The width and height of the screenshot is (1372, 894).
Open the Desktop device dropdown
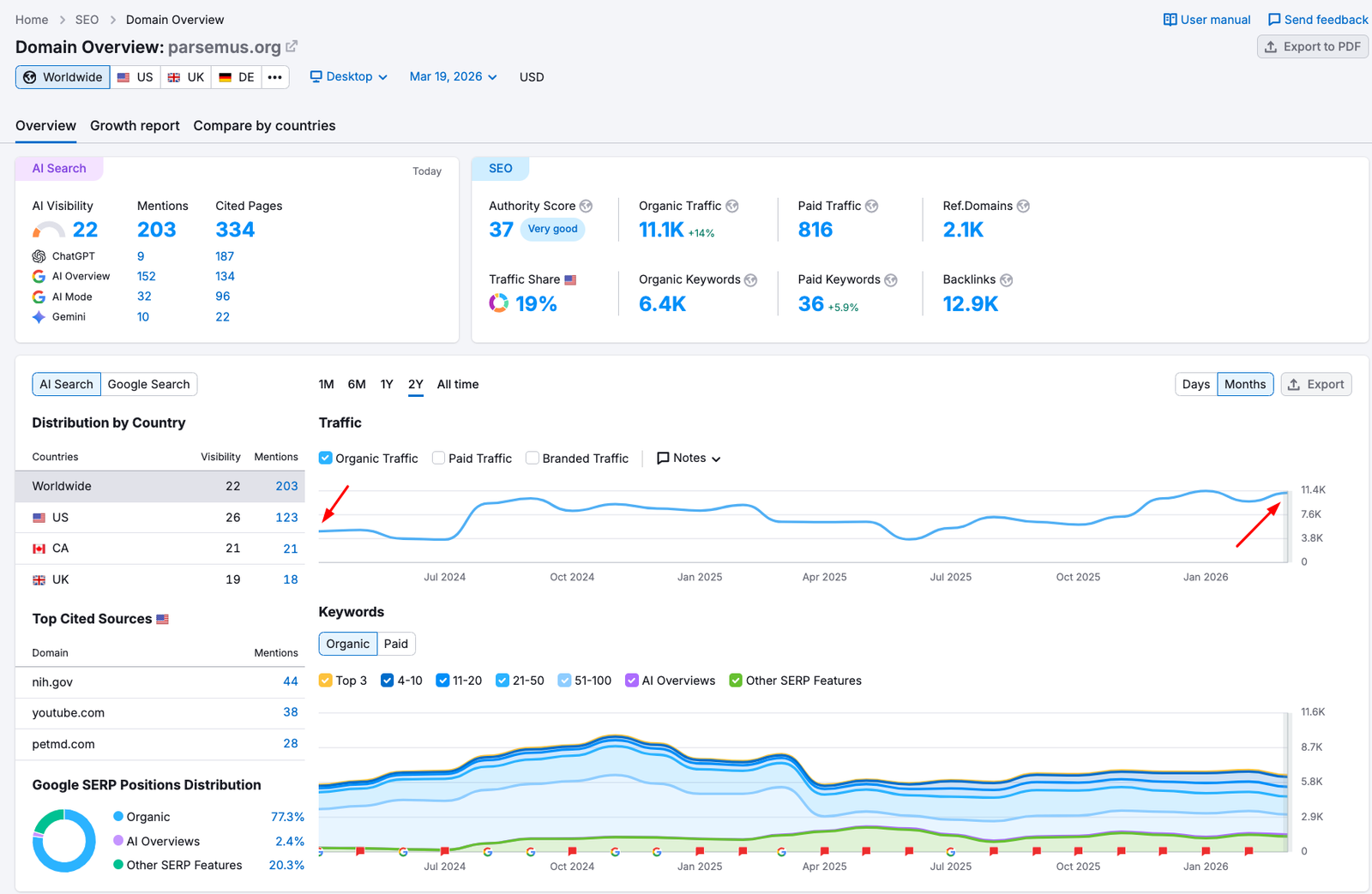pyautogui.click(x=349, y=76)
